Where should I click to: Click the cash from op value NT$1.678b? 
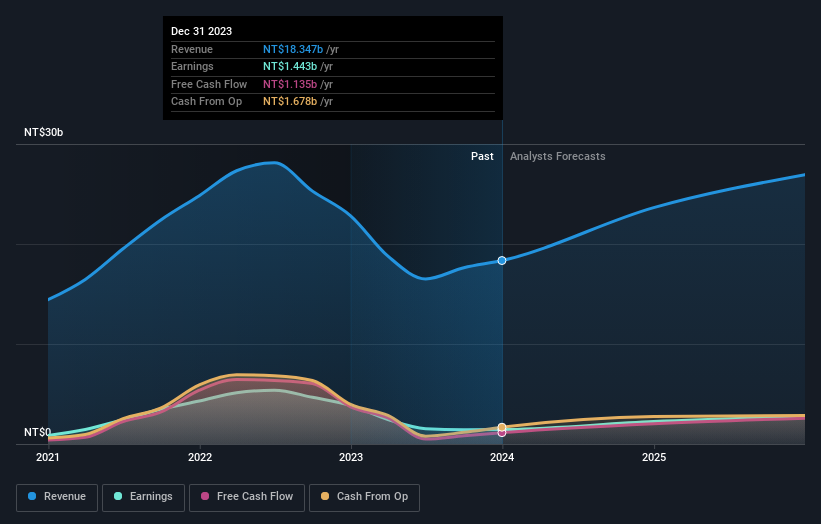pyautogui.click(x=290, y=102)
